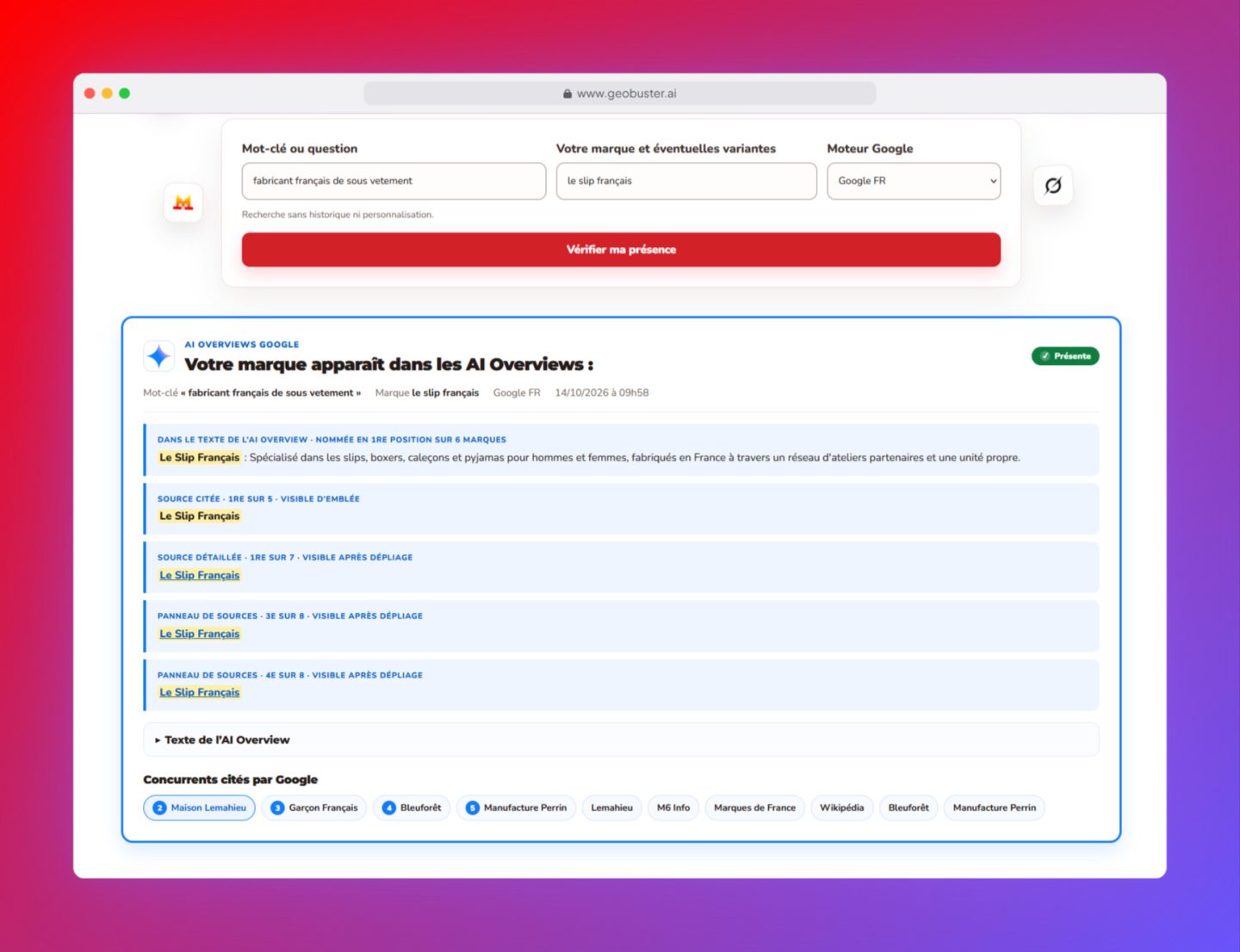This screenshot has height=952, width=1240.
Task: Click the lock icon in the address bar
Action: coord(567,94)
